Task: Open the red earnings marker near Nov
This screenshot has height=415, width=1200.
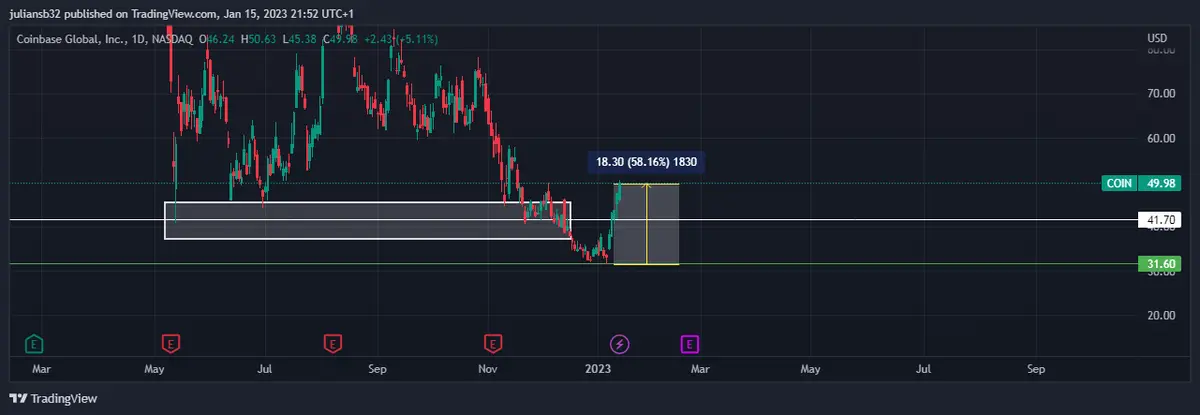Action: [x=492, y=344]
